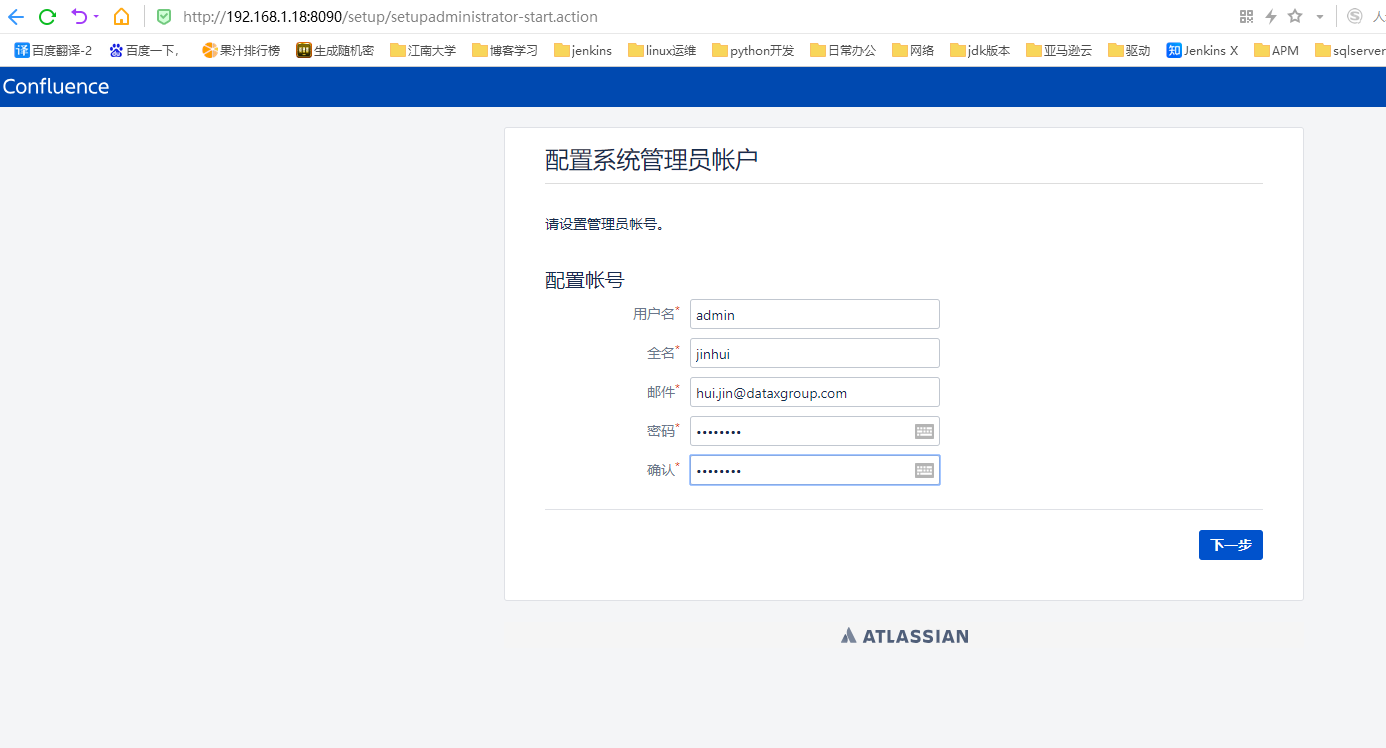Screen dimensions: 1386x748
Task: Reload the page with the green refresh icon
Action: [47, 16]
